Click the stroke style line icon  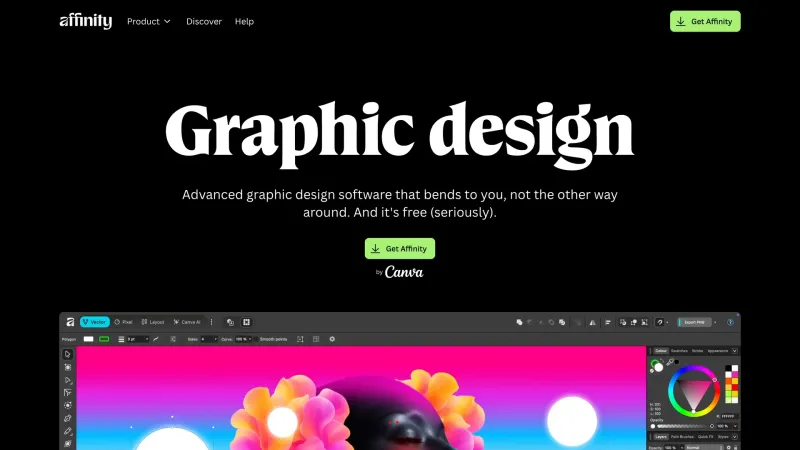pyautogui.click(x=156, y=339)
